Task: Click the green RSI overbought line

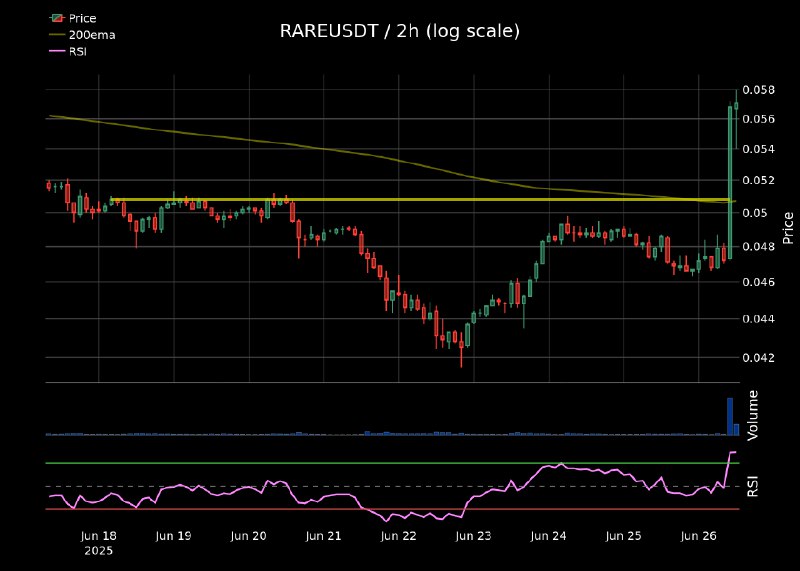Action: (x=392, y=463)
